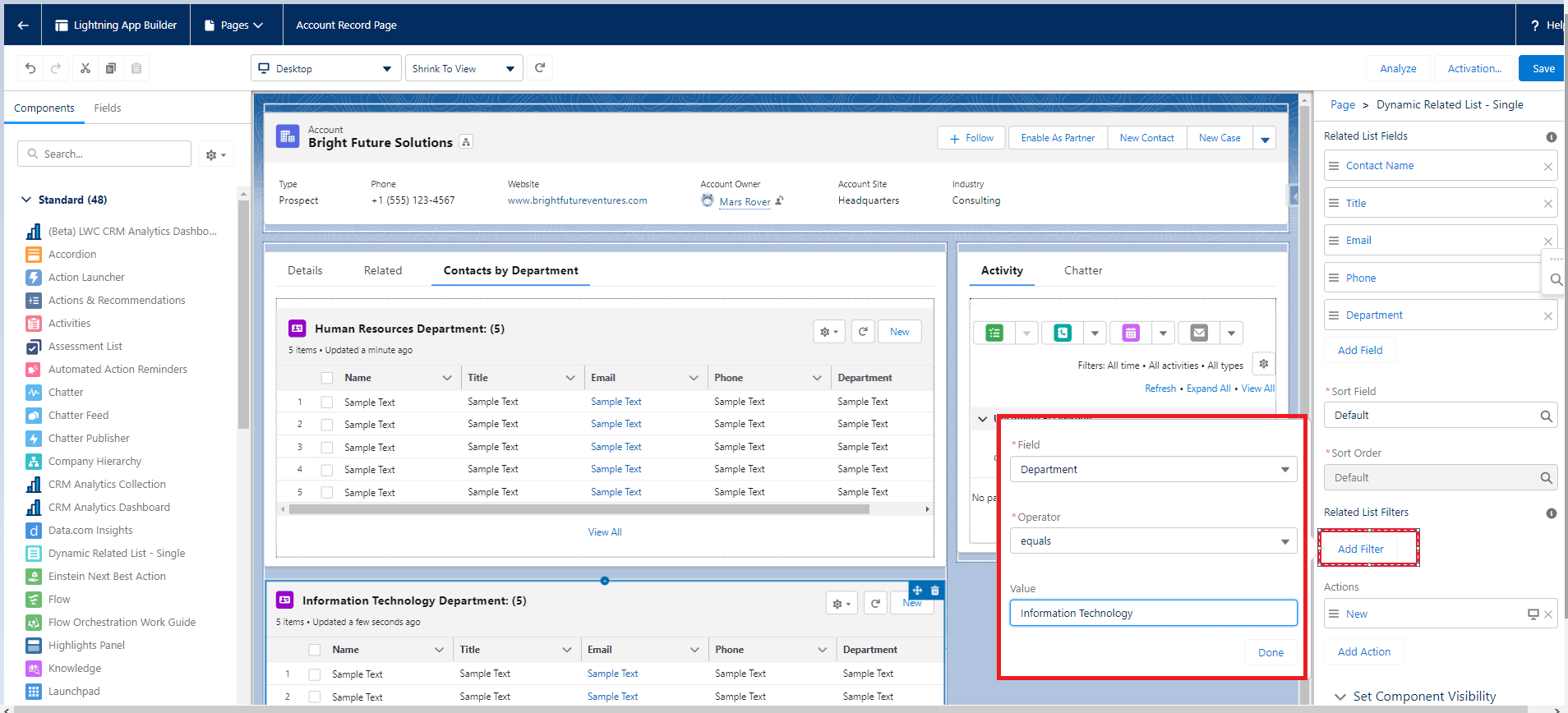Switch to the Components tab
The image size is (1568, 713).
click(x=44, y=108)
